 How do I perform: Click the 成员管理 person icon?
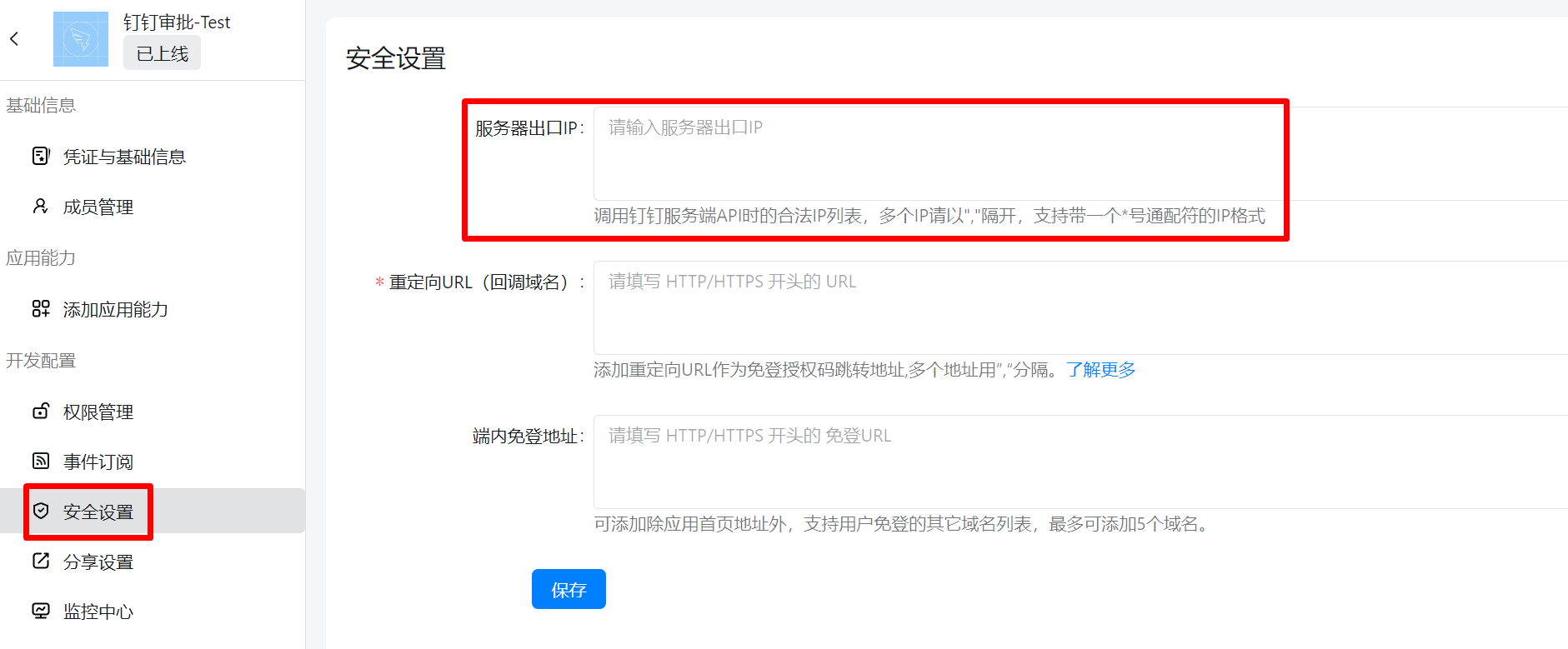pyautogui.click(x=40, y=206)
